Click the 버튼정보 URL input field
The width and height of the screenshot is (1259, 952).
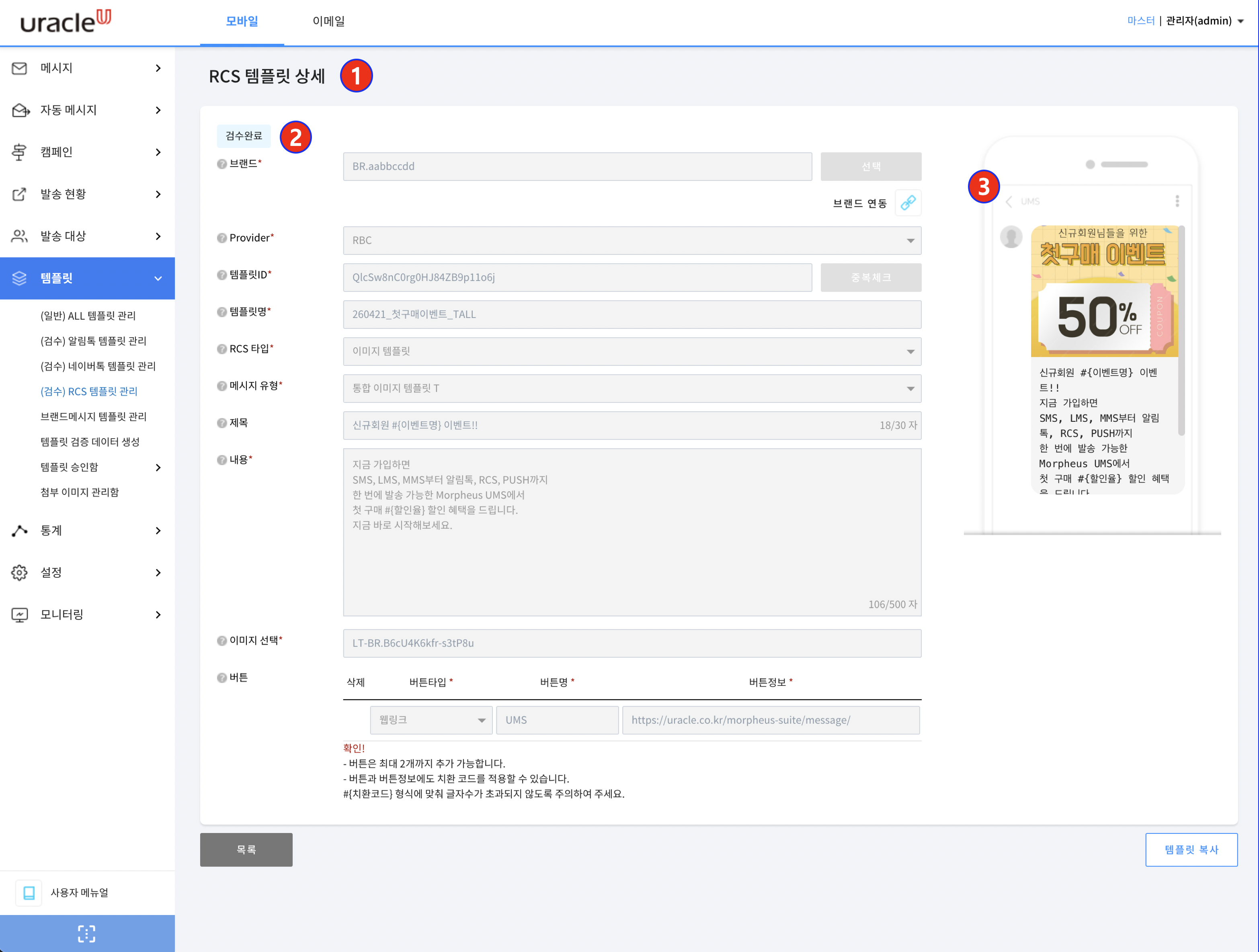point(771,720)
